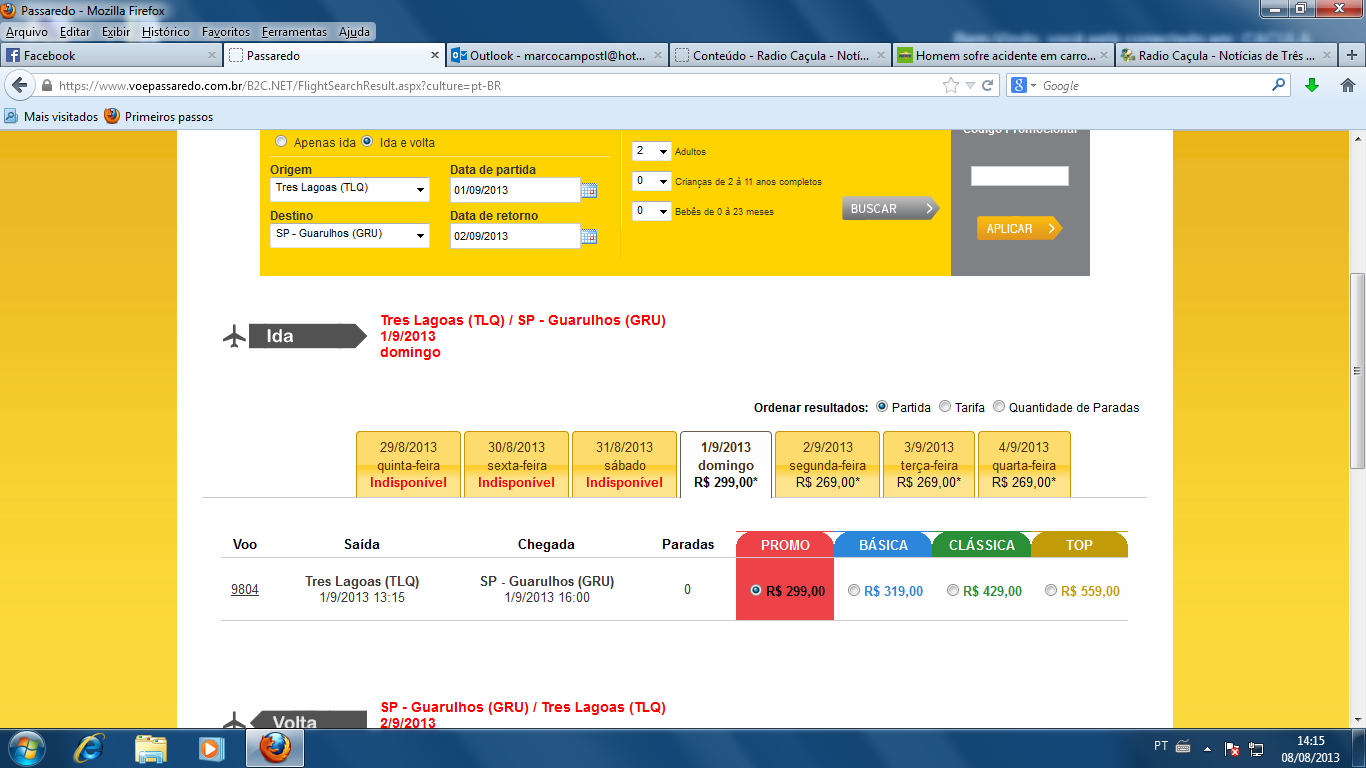
Task: Open the Arquivo menu
Action: click(x=27, y=32)
